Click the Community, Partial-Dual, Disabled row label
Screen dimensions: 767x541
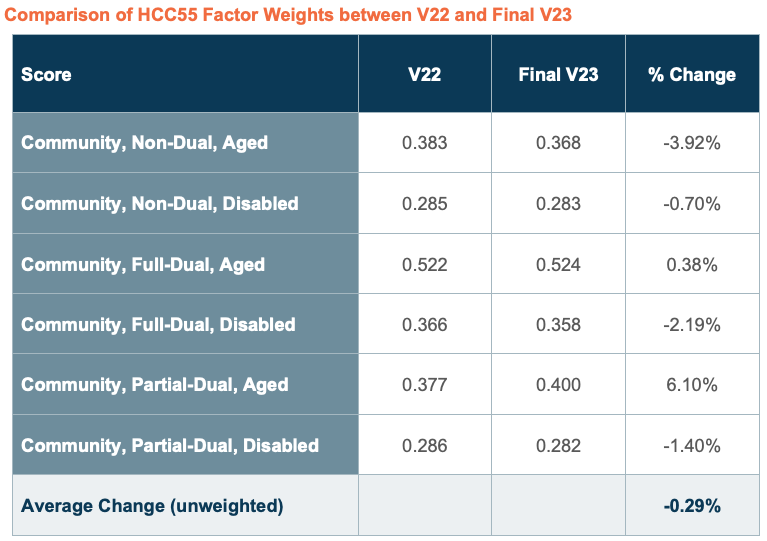[170, 446]
